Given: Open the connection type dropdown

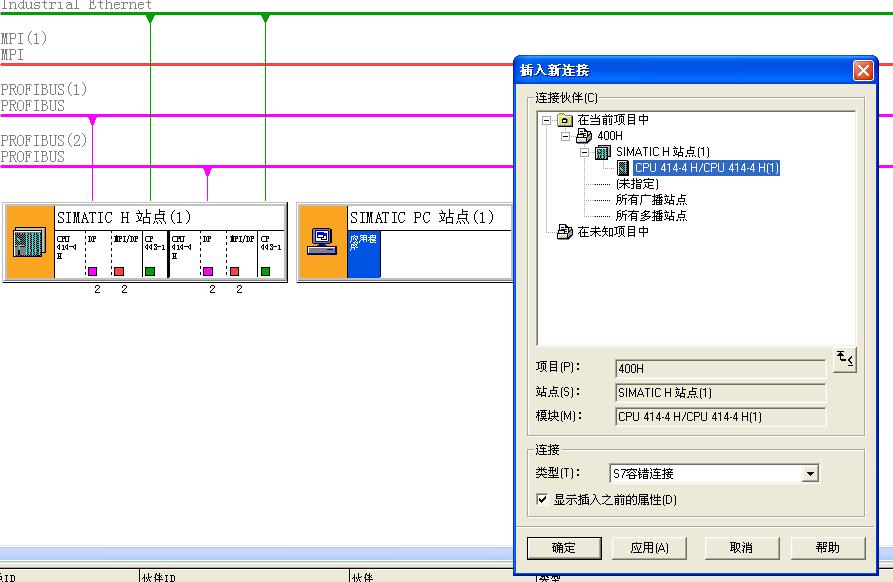Looking at the screenshot, I should [x=810, y=473].
